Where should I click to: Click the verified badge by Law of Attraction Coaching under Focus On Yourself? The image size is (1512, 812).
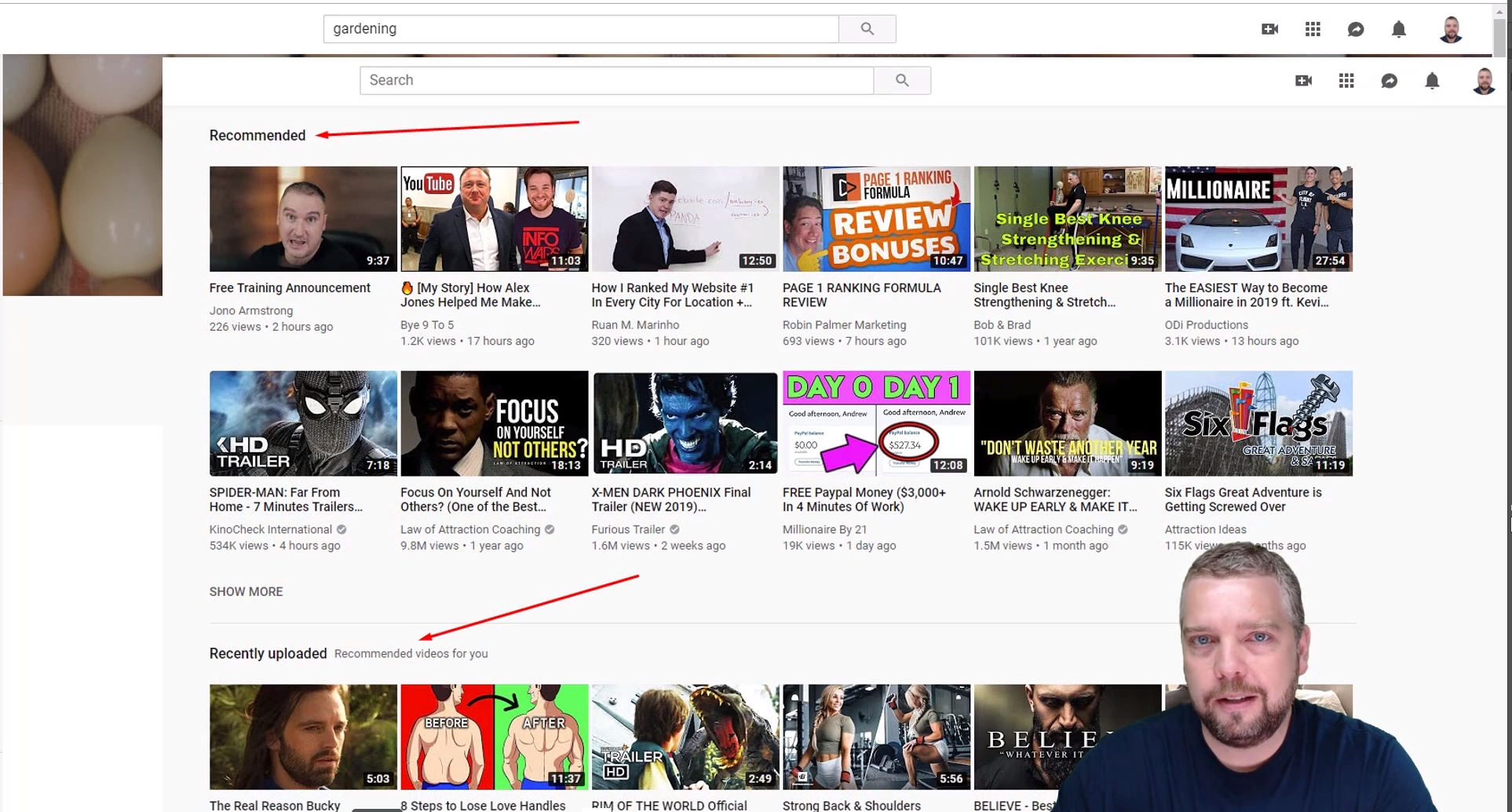pos(550,529)
